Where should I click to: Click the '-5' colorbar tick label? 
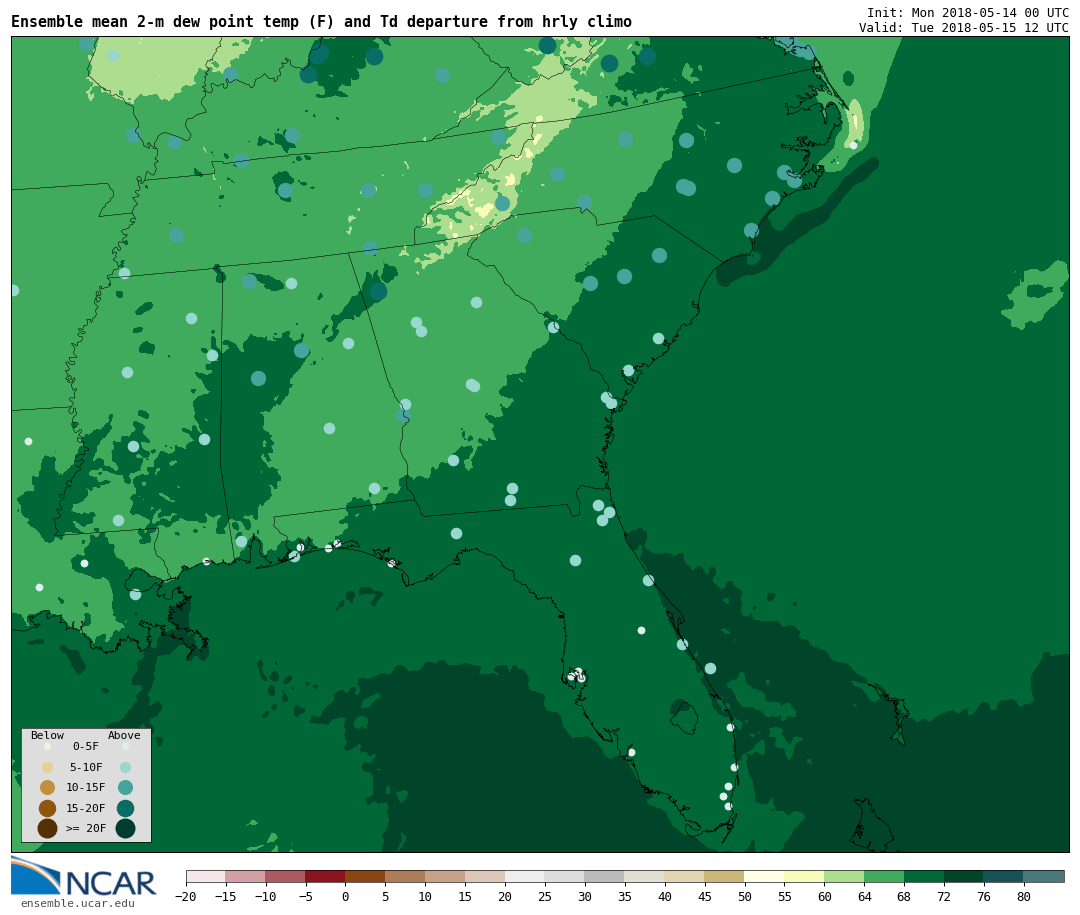coord(305,897)
